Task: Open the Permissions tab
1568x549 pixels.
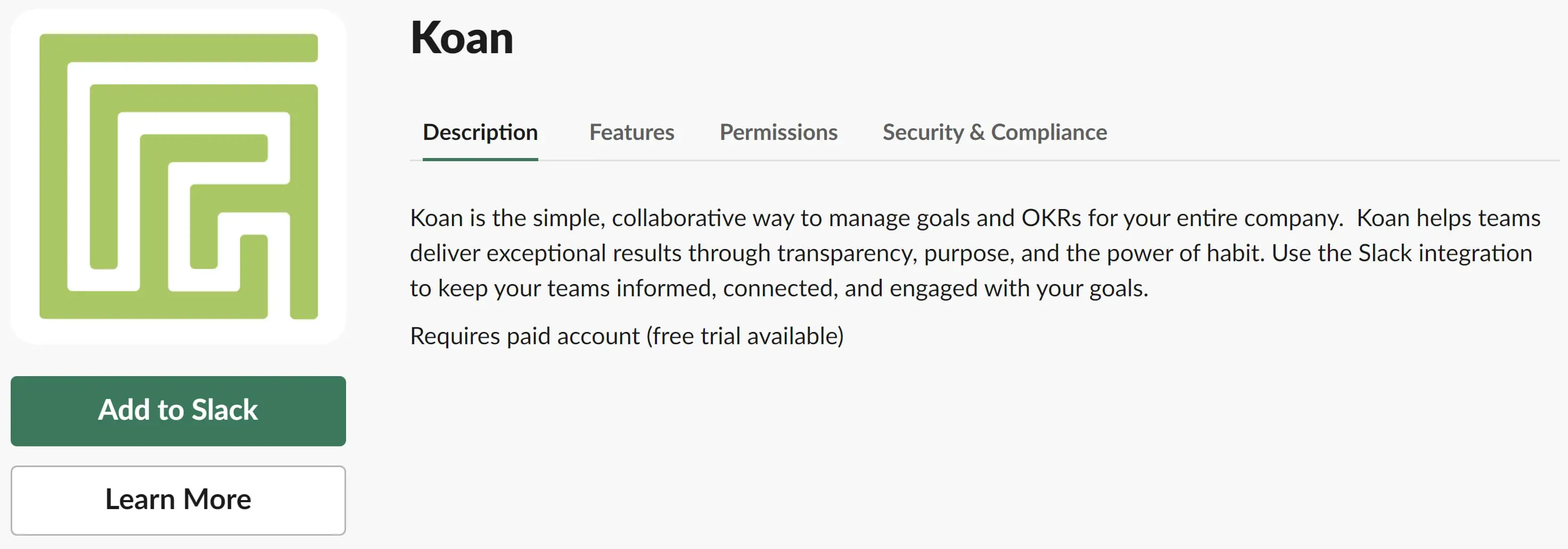Action: point(778,132)
